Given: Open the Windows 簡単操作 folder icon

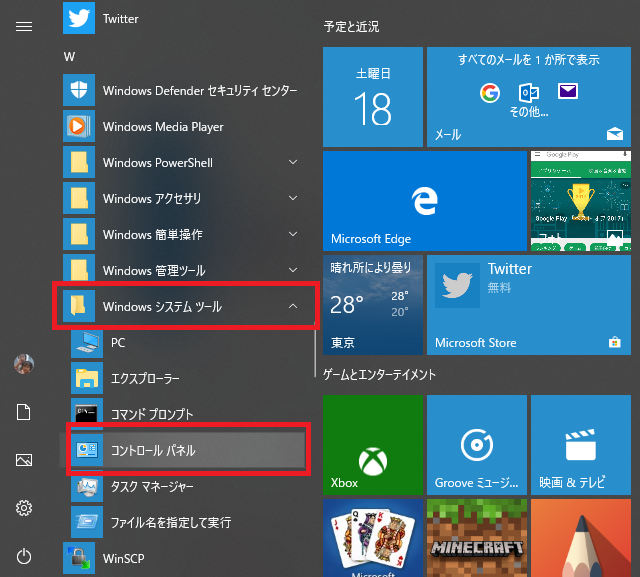Looking at the screenshot, I should (x=79, y=234).
